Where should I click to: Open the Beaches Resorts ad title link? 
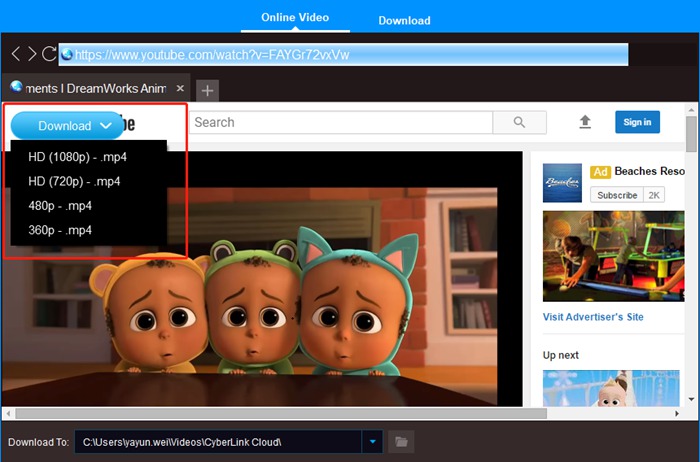coord(649,171)
